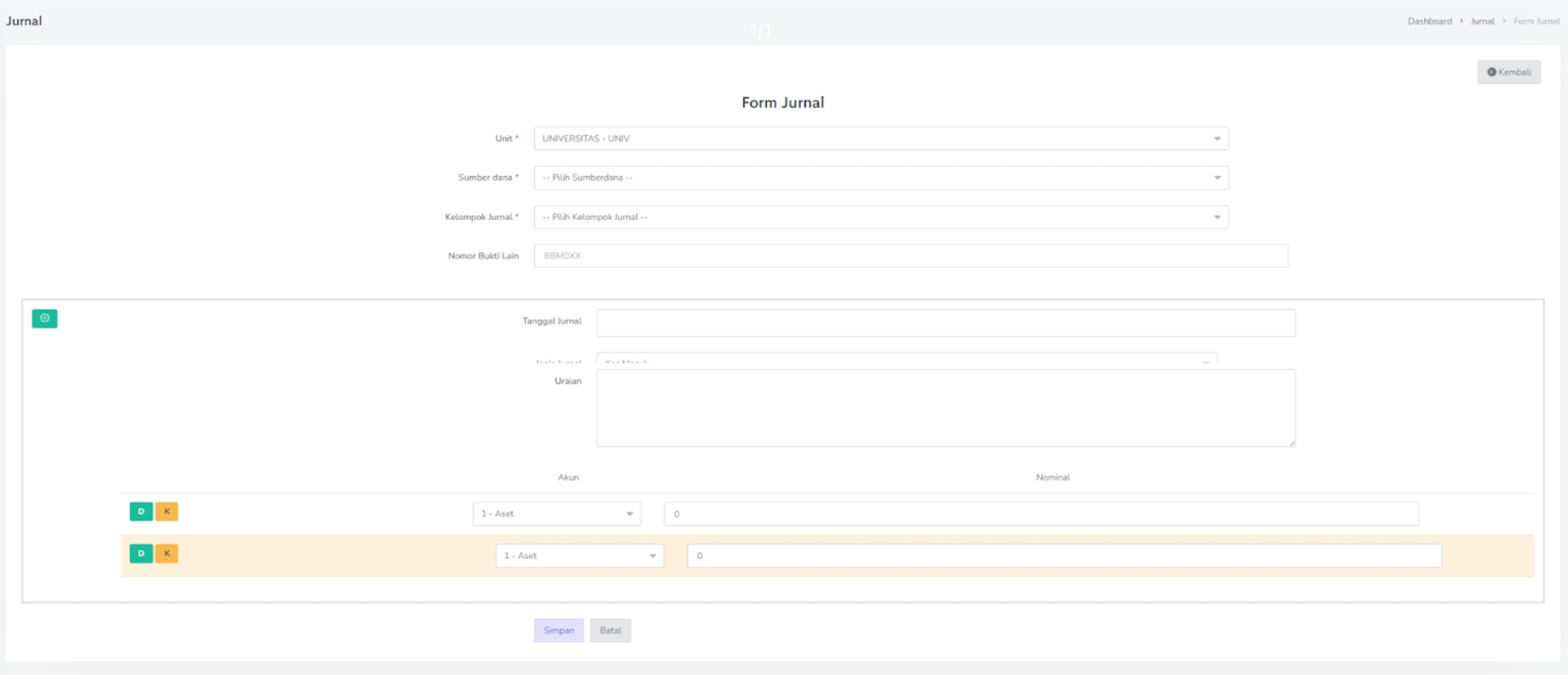Go to Dashboard breadcrumb link
The width and height of the screenshot is (1568, 675).
pyautogui.click(x=1429, y=21)
